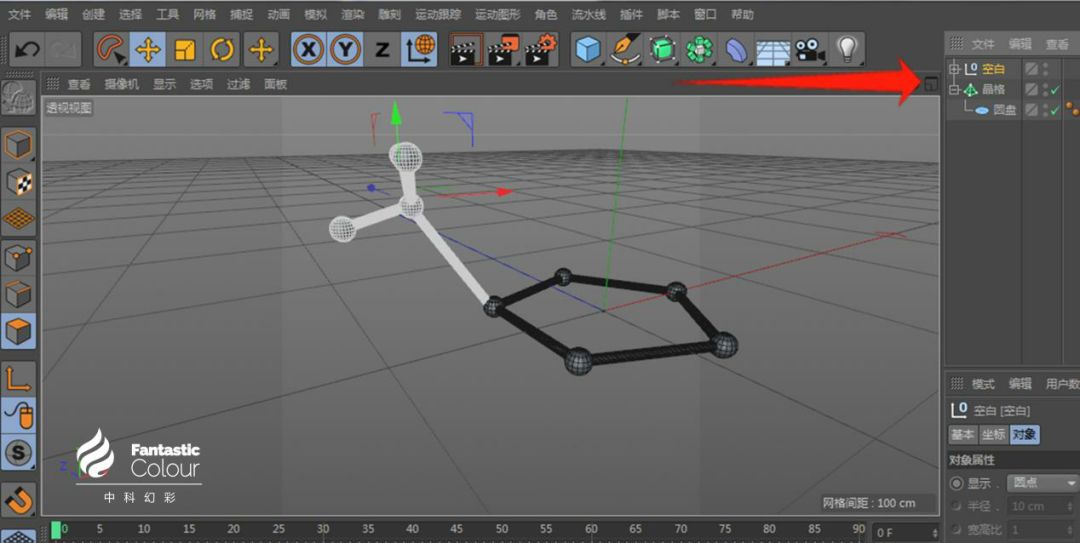
Task: Click the Floor environment icon
Action: 773,51
